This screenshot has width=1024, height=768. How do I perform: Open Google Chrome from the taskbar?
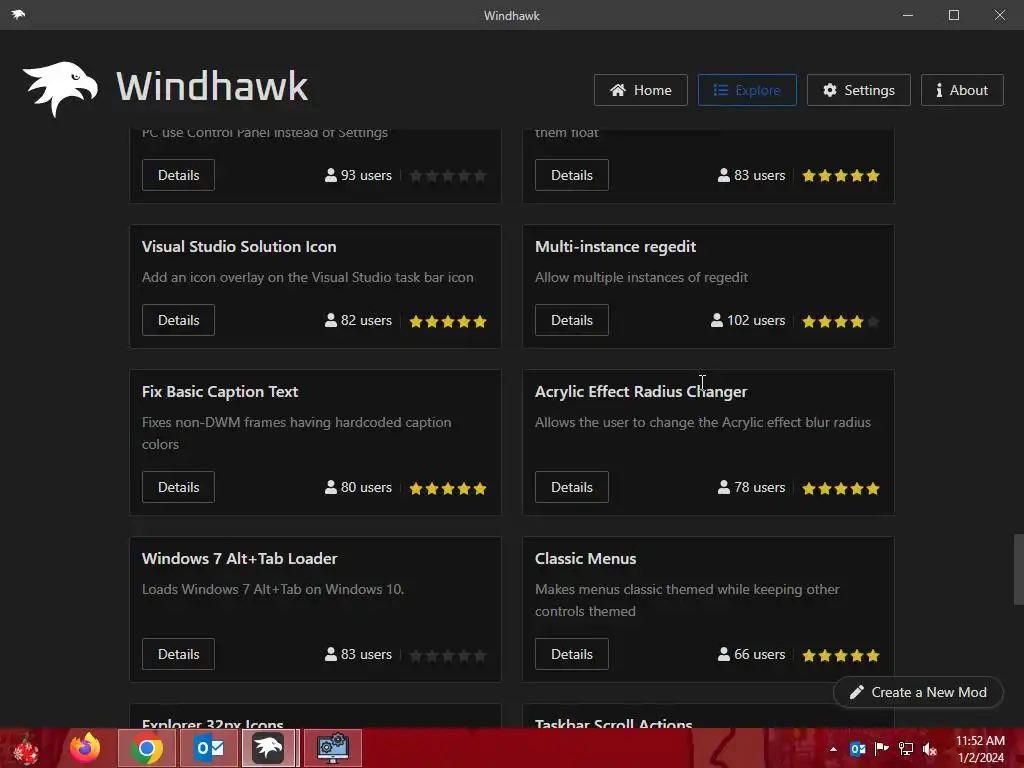(x=147, y=748)
